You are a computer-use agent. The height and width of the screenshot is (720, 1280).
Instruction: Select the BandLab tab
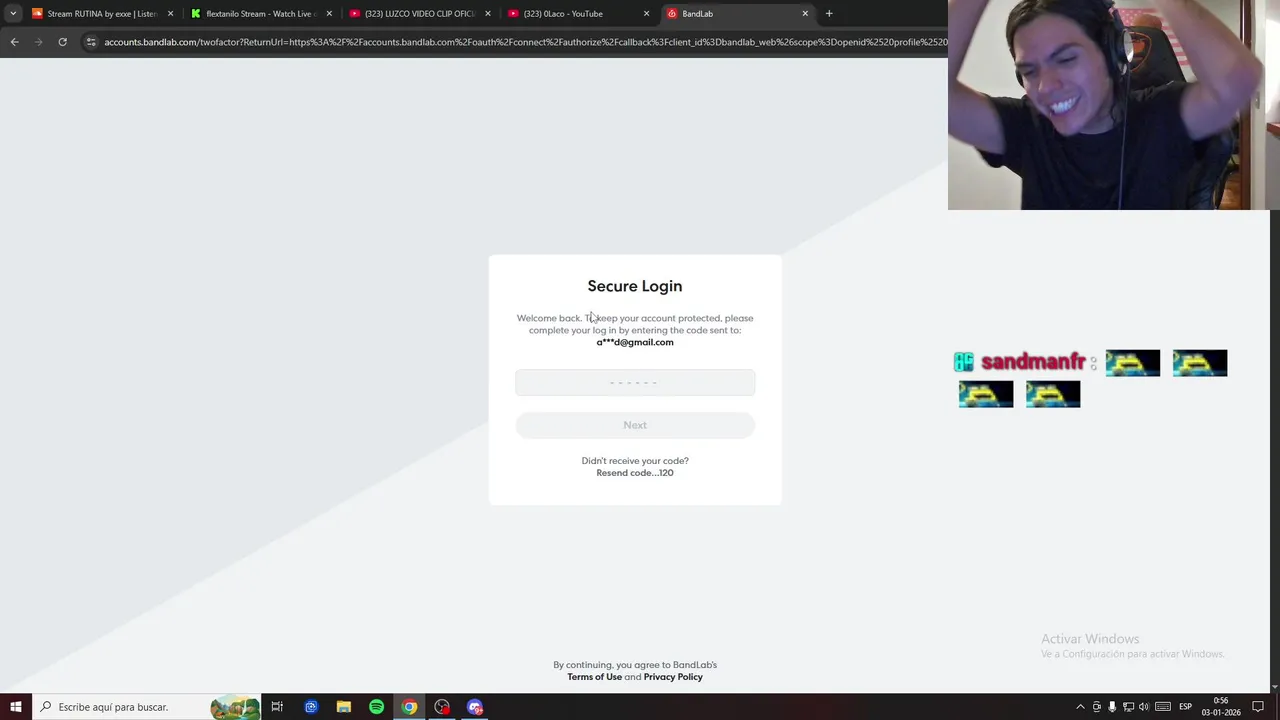pos(737,14)
